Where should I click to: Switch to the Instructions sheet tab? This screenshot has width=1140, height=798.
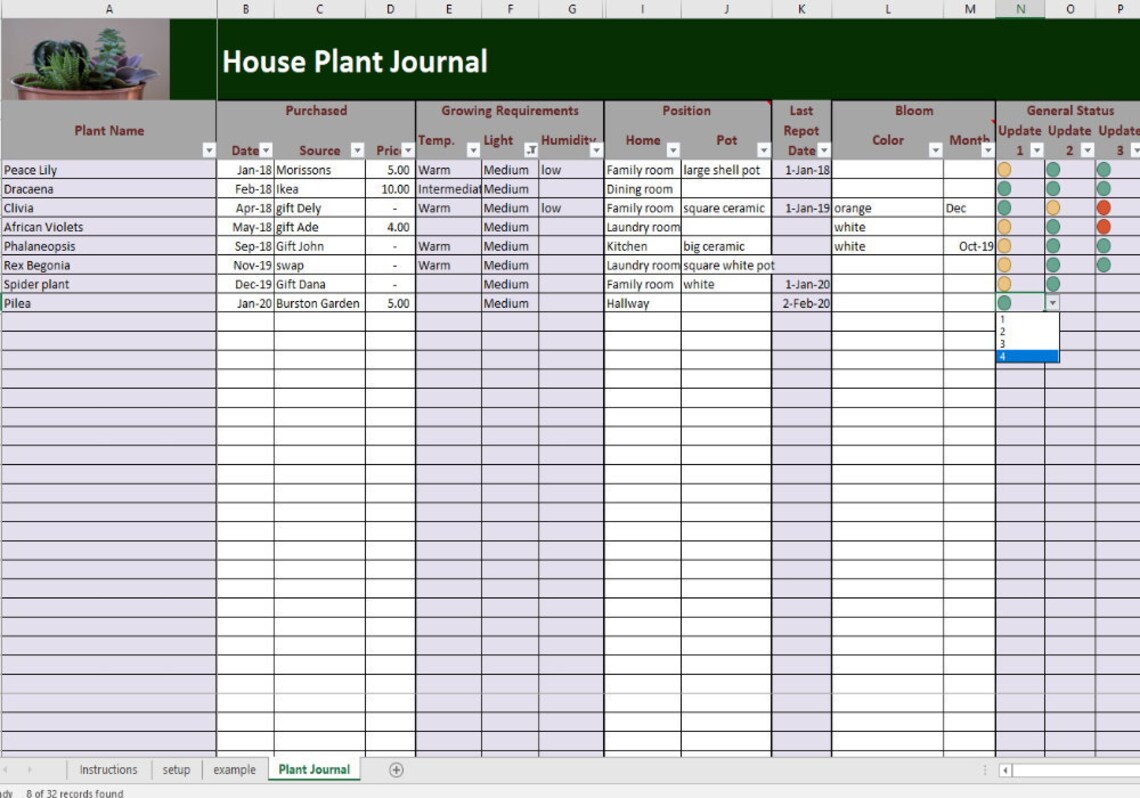point(107,770)
